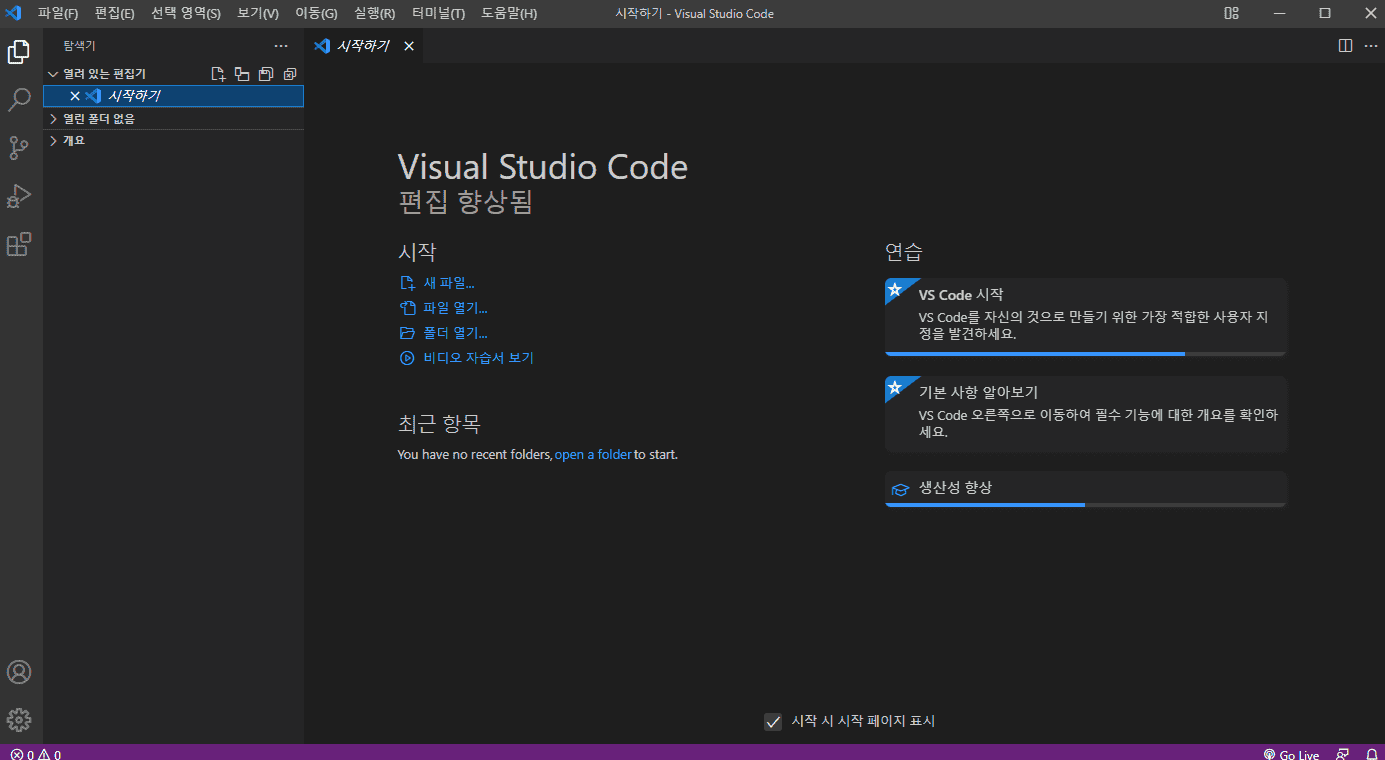Open the 도움말(H) menu
Viewport: 1385px width, 760px height.
coord(509,13)
